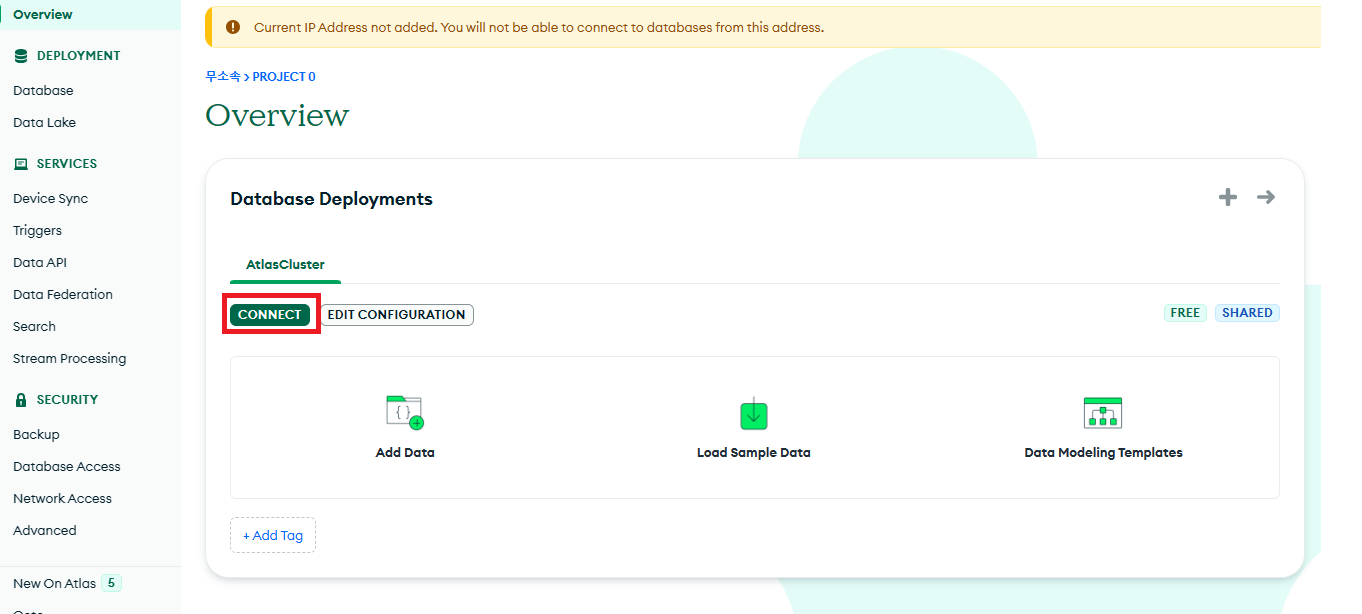Click the Database Deployments heading
The height and width of the screenshot is (614, 1362).
331,199
